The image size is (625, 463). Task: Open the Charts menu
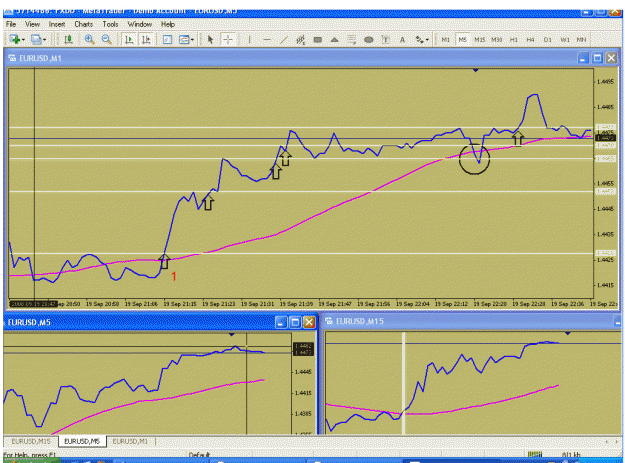(x=83, y=24)
